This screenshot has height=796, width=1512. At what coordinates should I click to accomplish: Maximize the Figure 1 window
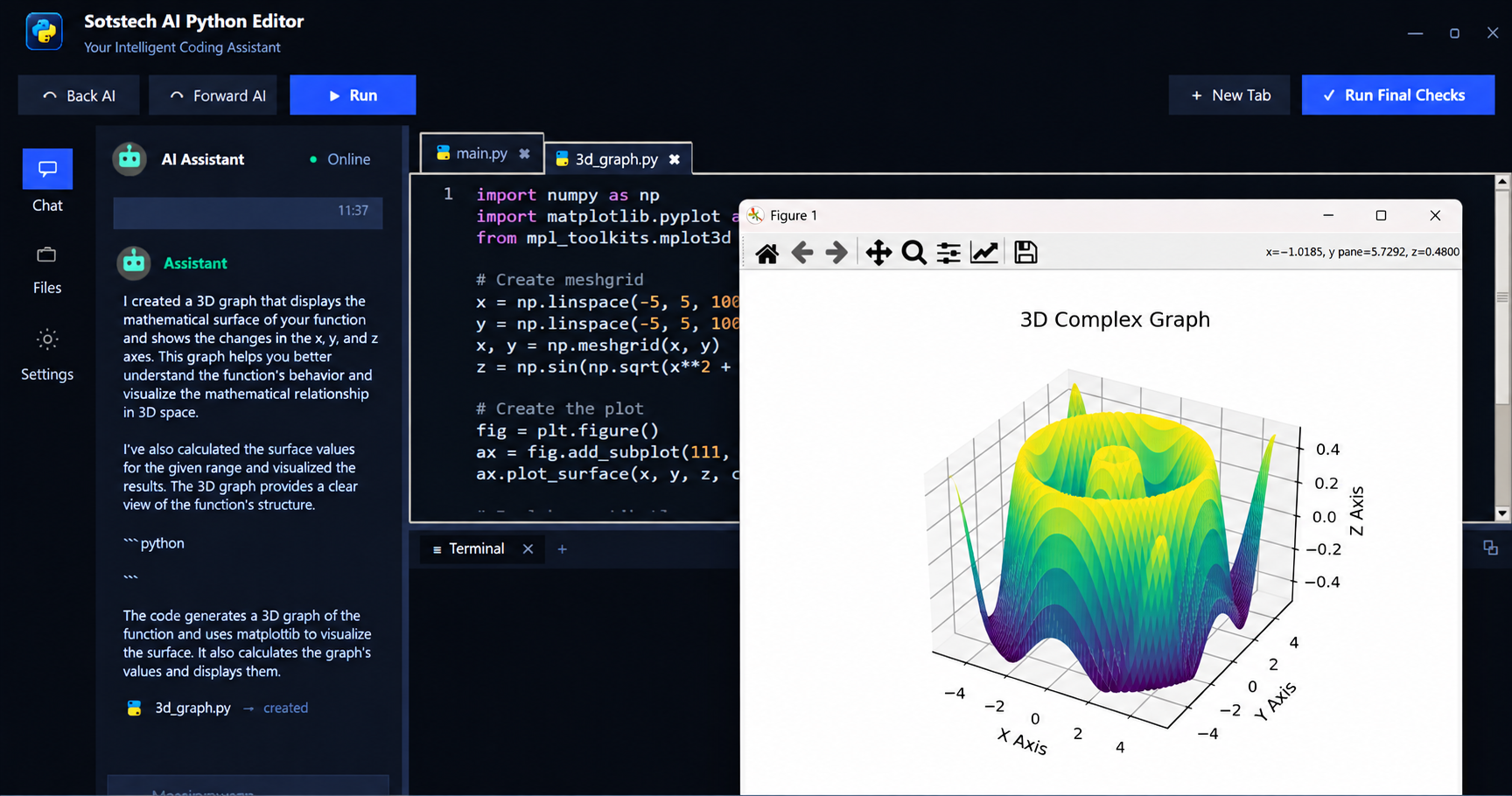tap(1381, 215)
